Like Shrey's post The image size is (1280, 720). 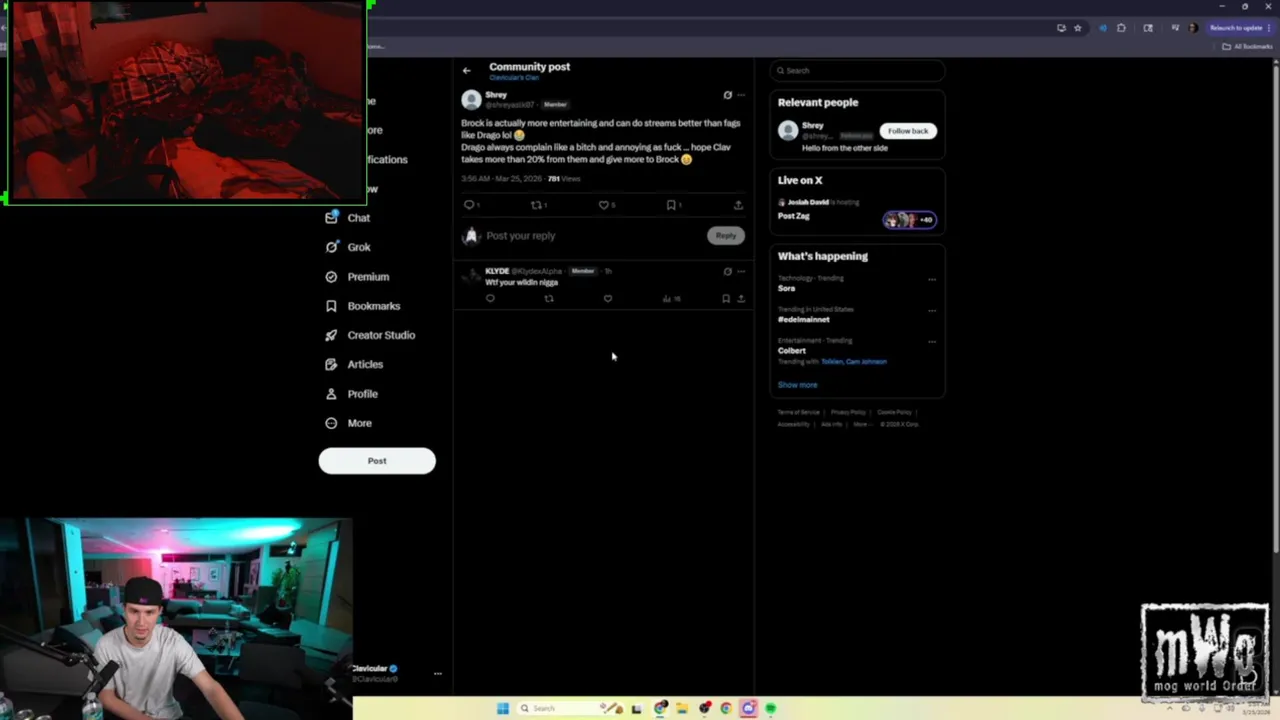604,205
